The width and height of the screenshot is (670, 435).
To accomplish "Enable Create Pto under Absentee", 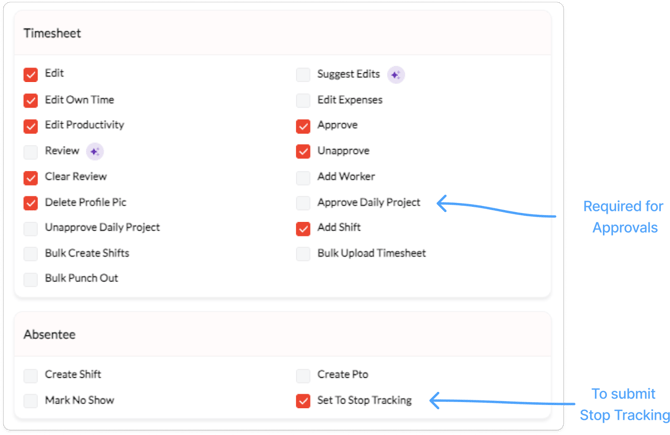I will coord(303,375).
